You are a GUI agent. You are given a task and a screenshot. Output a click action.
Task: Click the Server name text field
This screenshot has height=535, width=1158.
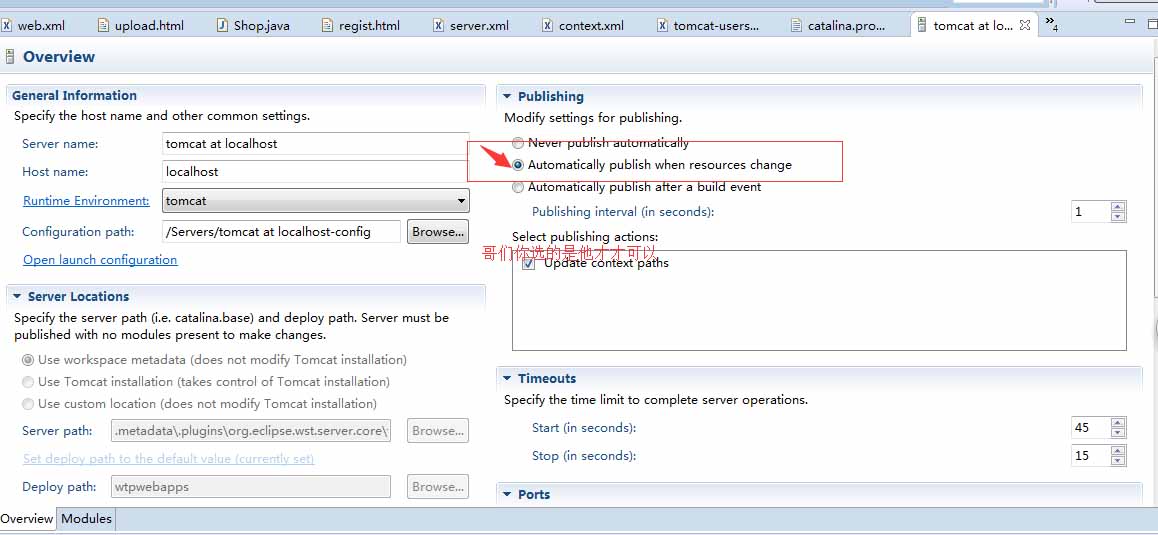315,143
